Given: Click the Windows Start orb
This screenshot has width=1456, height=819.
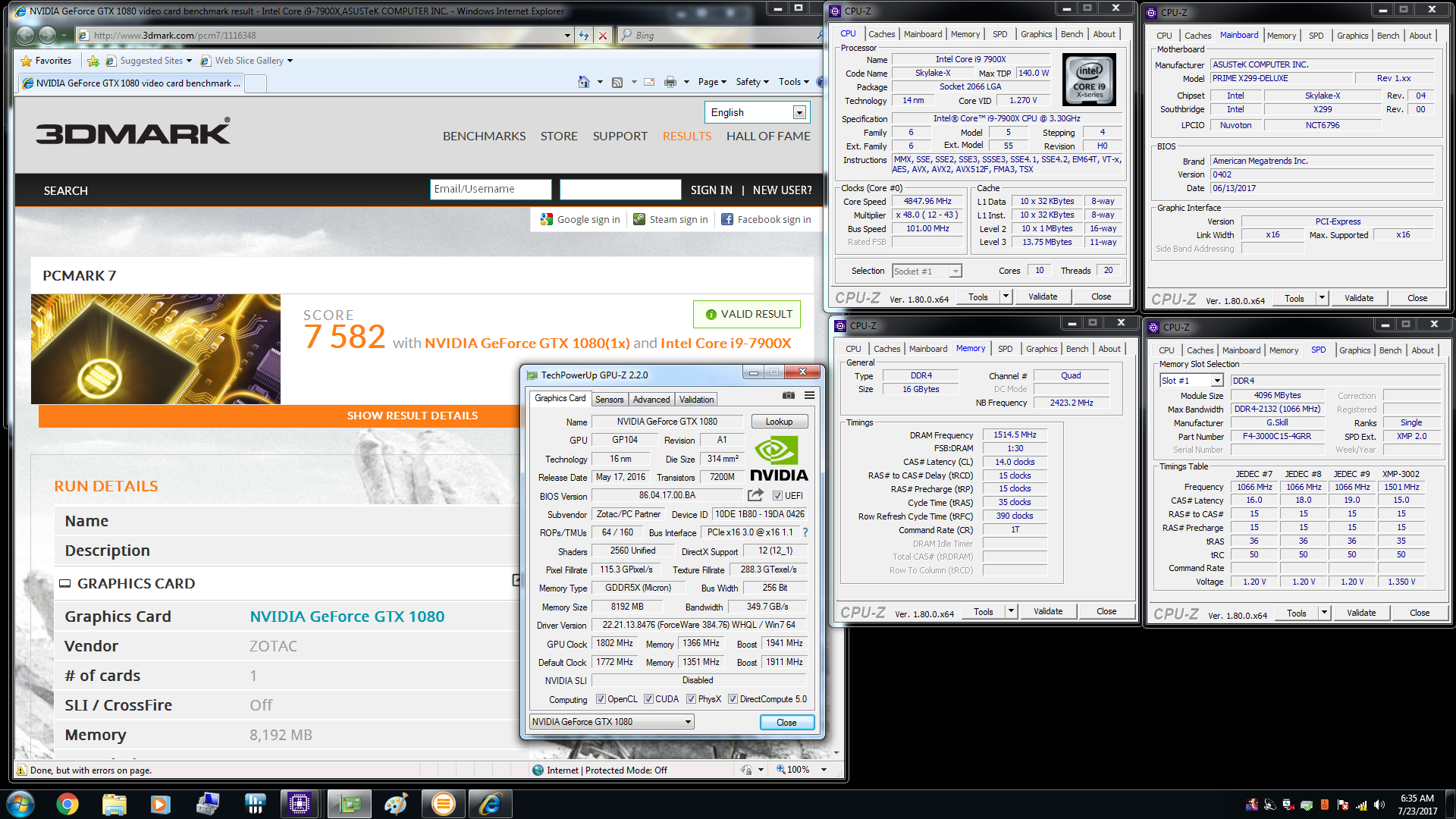Looking at the screenshot, I should [20, 804].
